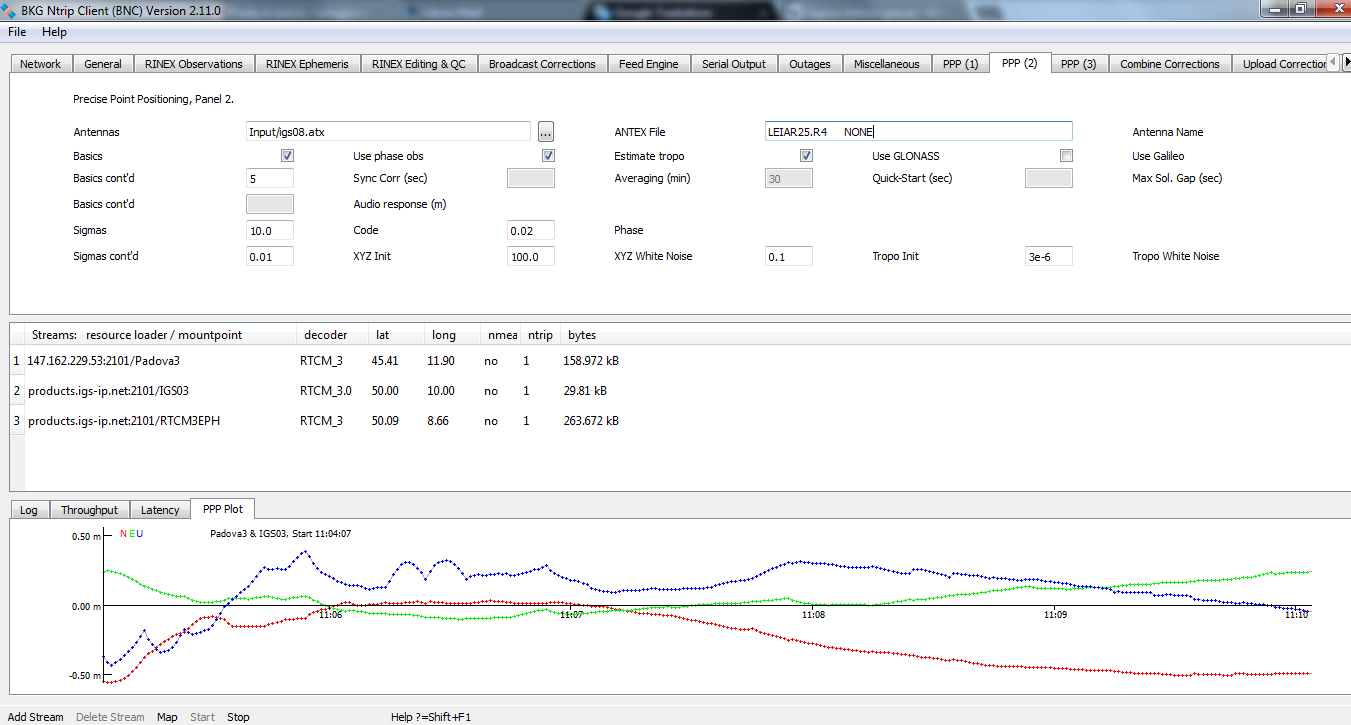Open the Latency tab
This screenshot has width=1351, height=725.
[x=160, y=510]
